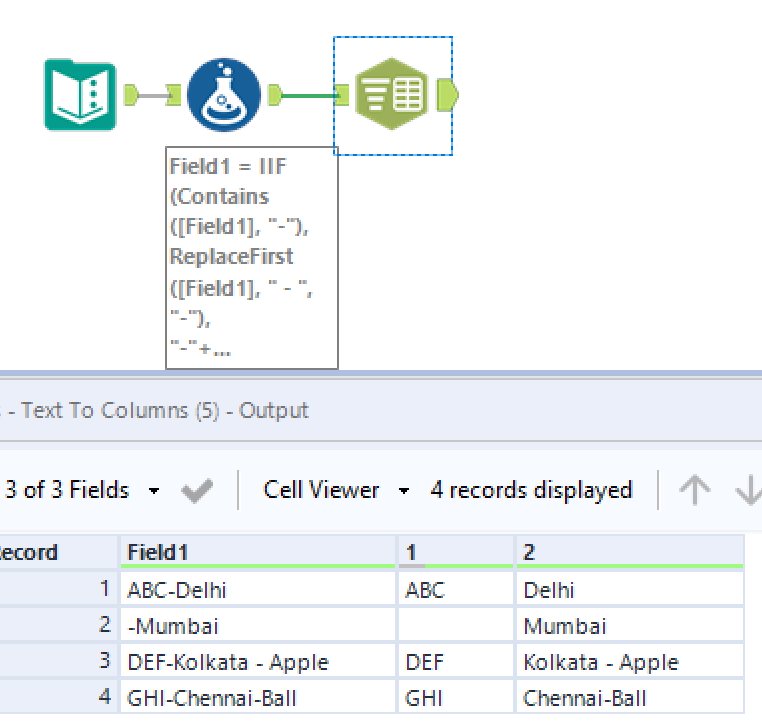Click the Text To Columns tool icon
This screenshot has height=723, width=762.
click(394, 95)
